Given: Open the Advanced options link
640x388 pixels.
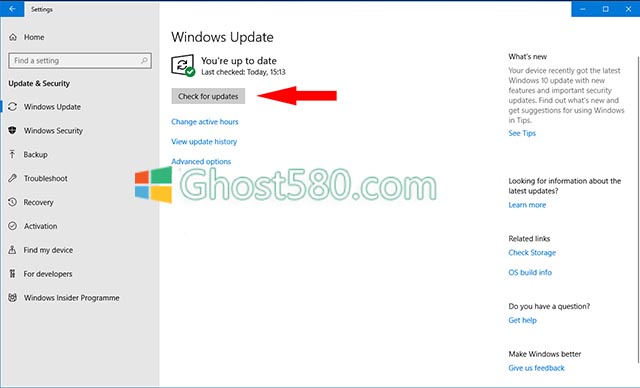Looking at the screenshot, I should pyautogui.click(x=201, y=162).
